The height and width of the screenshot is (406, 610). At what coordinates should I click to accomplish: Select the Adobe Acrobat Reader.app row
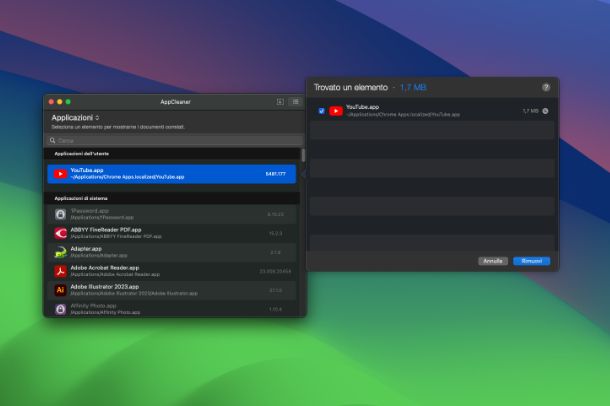172,271
